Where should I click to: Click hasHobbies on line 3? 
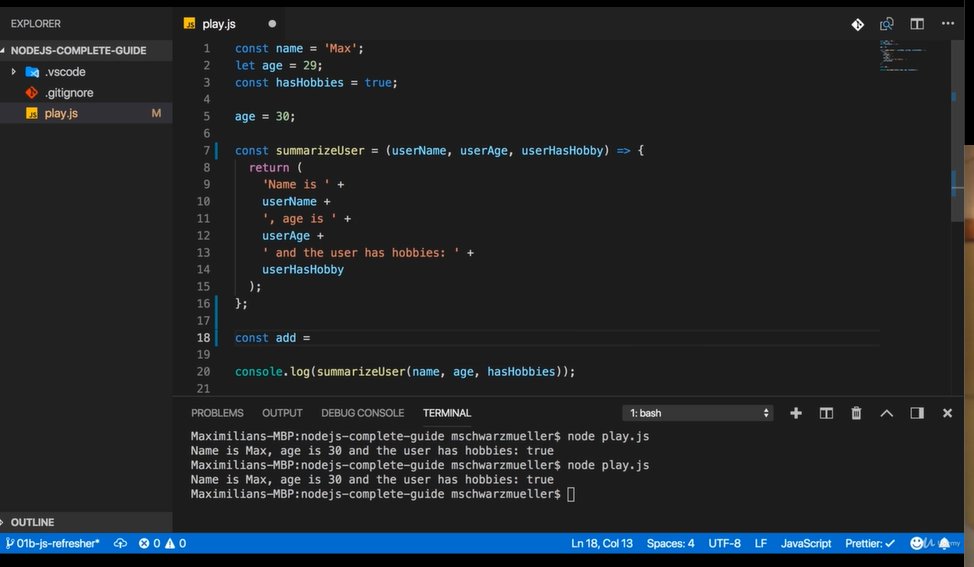[x=309, y=83]
